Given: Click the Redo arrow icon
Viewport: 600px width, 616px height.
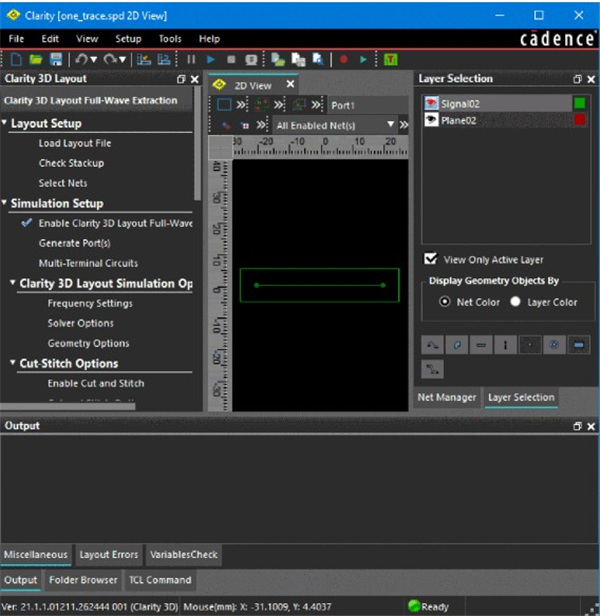Looking at the screenshot, I should point(110,60).
